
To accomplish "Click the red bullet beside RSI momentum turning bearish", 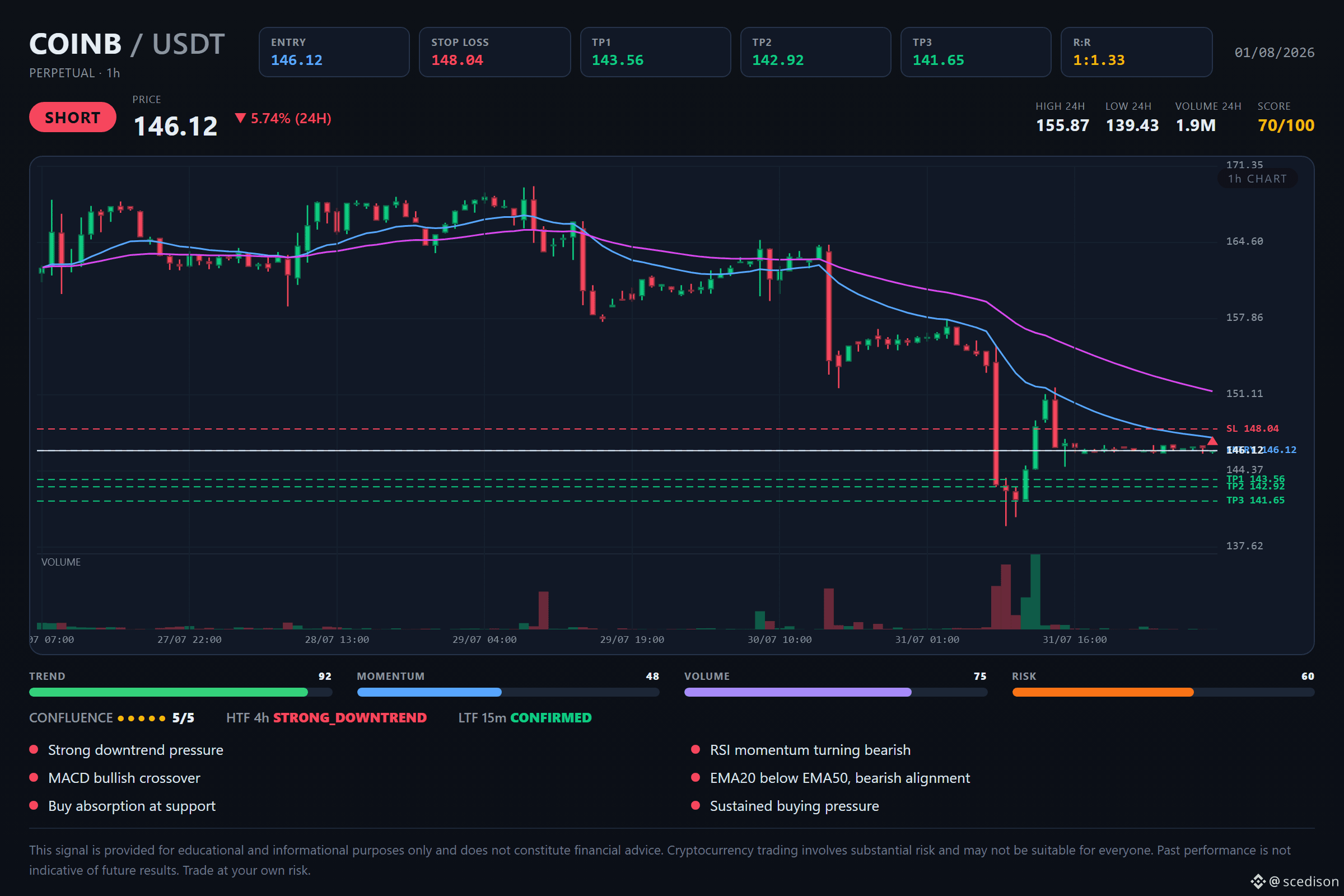I will 696,750.
